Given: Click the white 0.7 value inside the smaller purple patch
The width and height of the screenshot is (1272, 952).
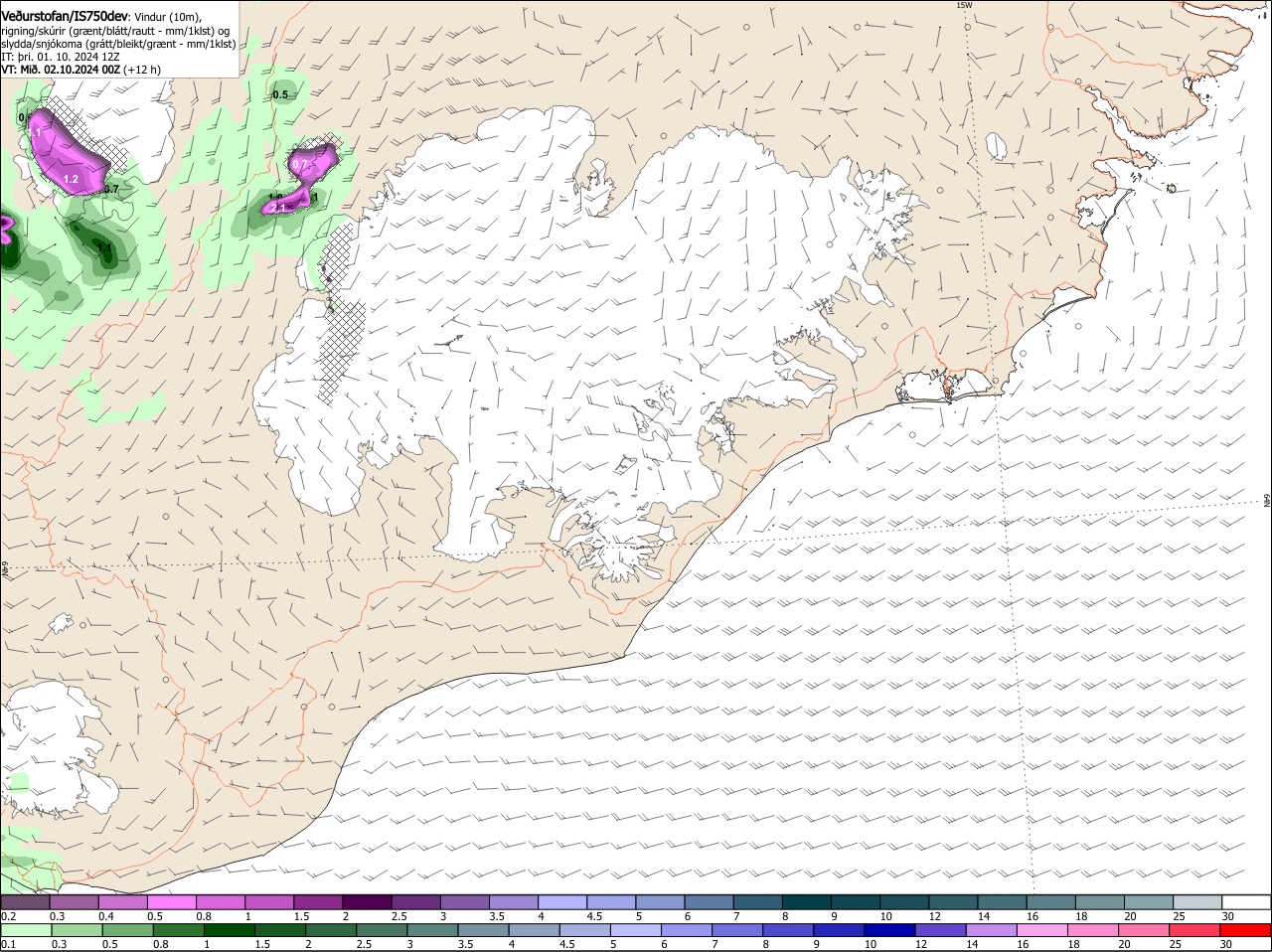Looking at the screenshot, I should click(298, 164).
